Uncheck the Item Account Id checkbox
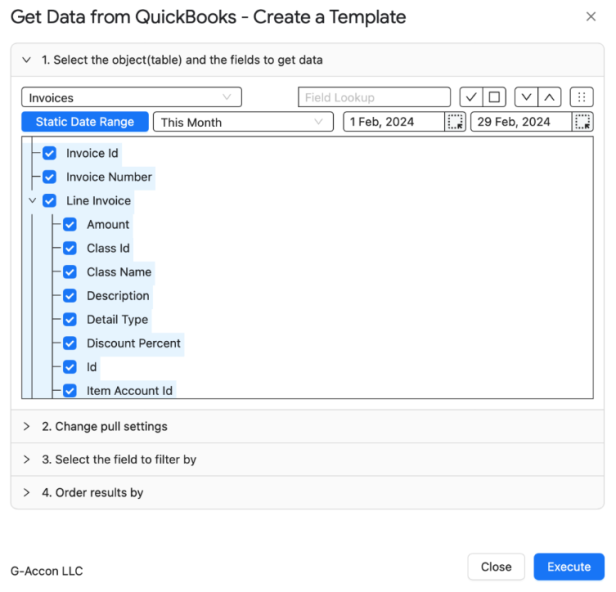 pos(70,391)
